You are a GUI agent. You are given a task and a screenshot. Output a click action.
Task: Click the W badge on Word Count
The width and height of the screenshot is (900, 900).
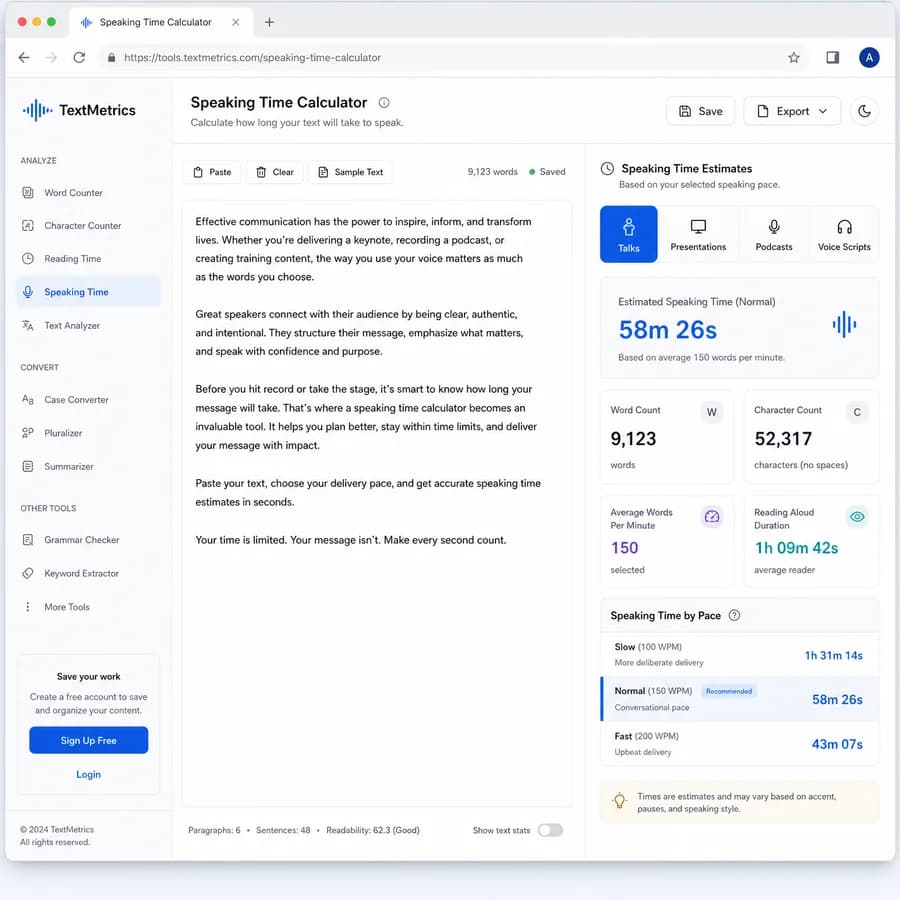point(712,412)
